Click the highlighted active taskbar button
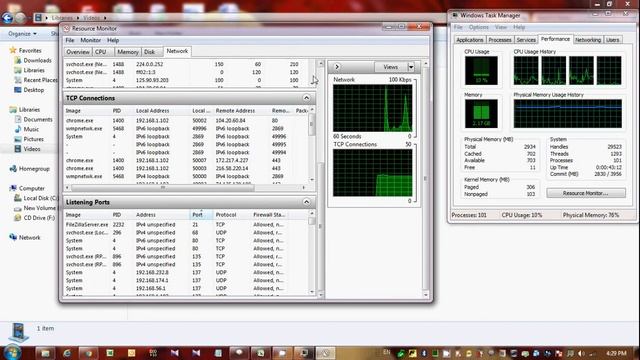 (325, 353)
